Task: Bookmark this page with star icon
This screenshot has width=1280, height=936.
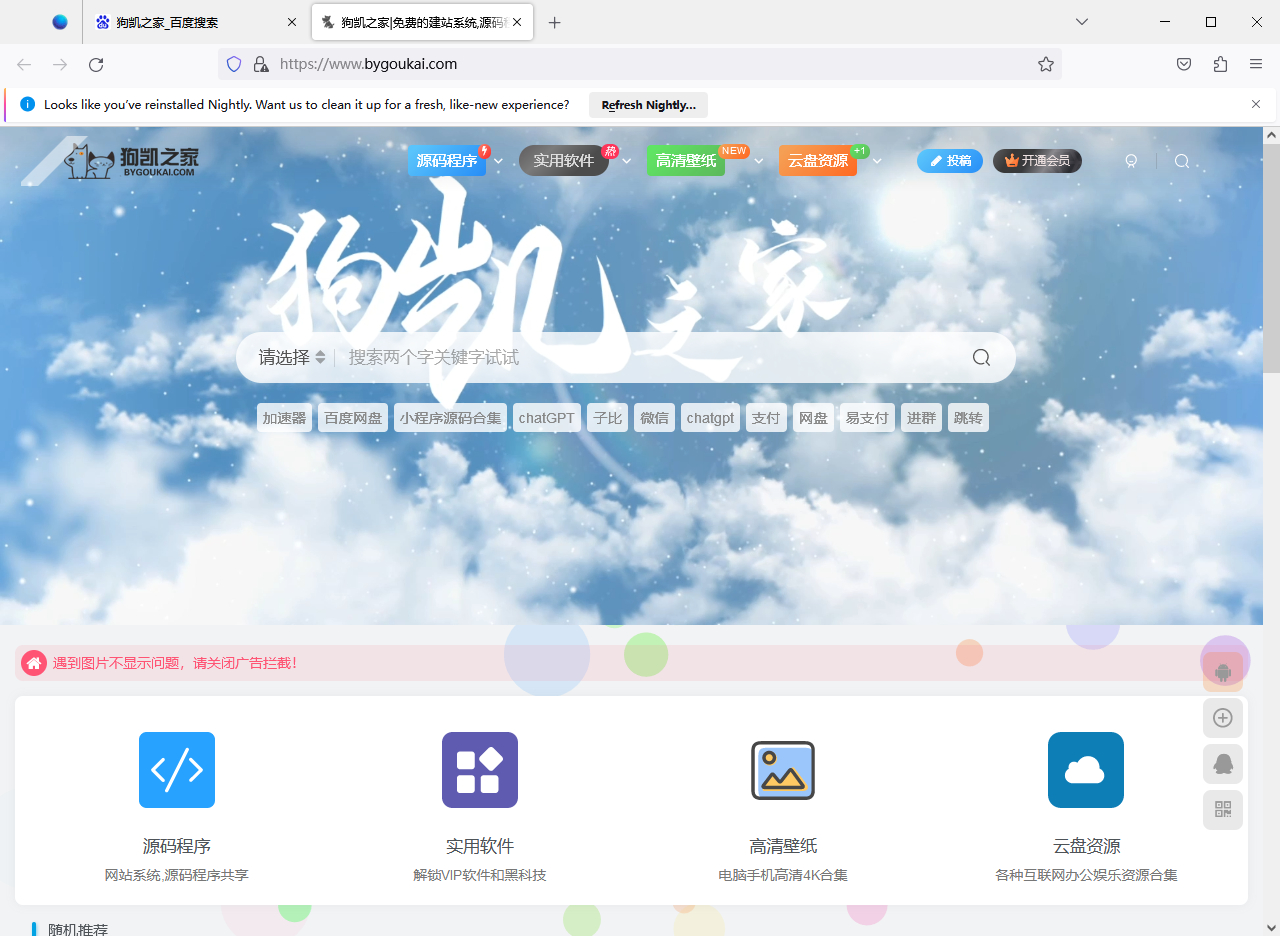Action: tap(1046, 64)
